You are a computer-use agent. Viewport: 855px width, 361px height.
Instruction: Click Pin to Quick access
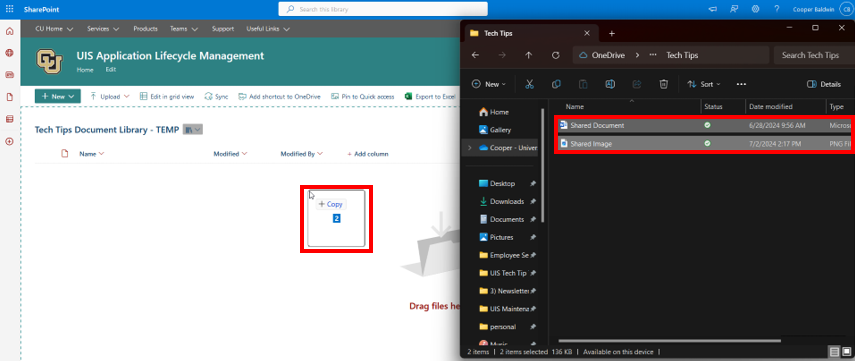pyautogui.click(x=363, y=97)
